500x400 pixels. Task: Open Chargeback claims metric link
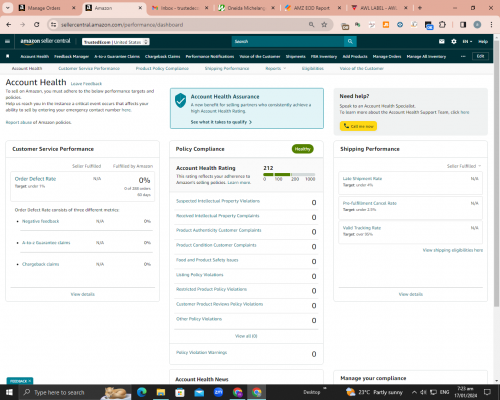(40, 264)
